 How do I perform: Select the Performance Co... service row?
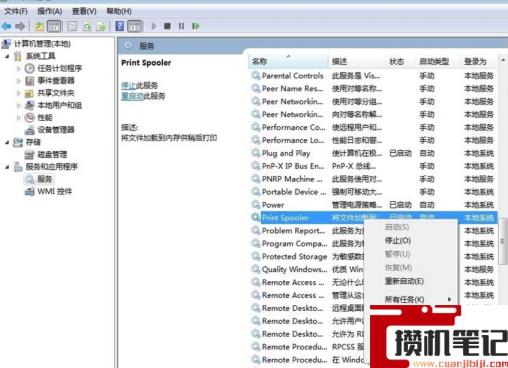(373, 127)
